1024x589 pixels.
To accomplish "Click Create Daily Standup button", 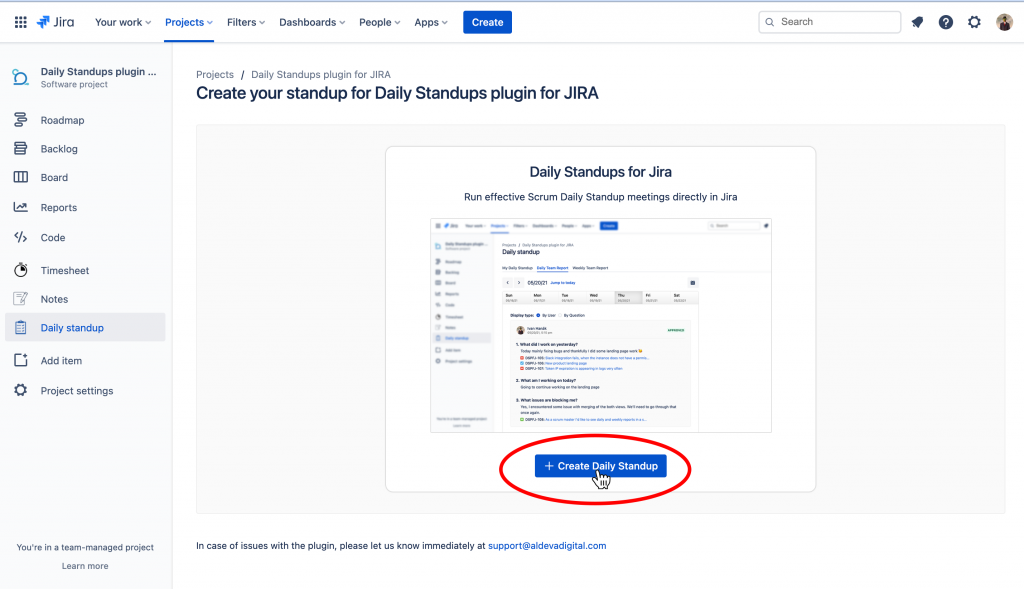I will [x=601, y=466].
